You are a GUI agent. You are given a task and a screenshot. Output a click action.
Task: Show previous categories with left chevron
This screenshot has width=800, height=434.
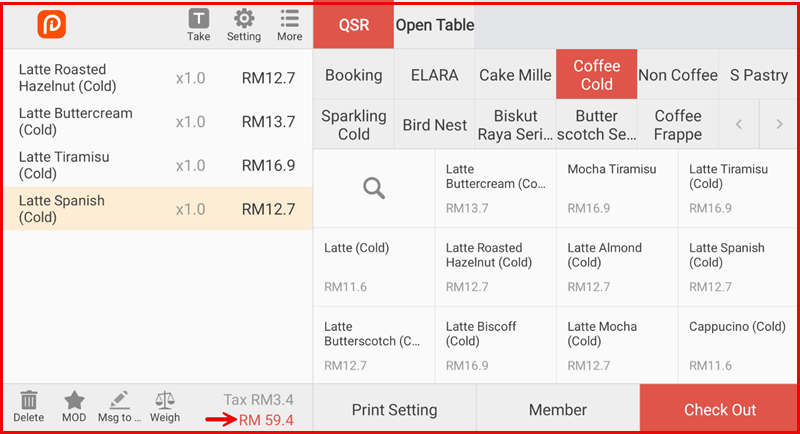(x=739, y=125)
